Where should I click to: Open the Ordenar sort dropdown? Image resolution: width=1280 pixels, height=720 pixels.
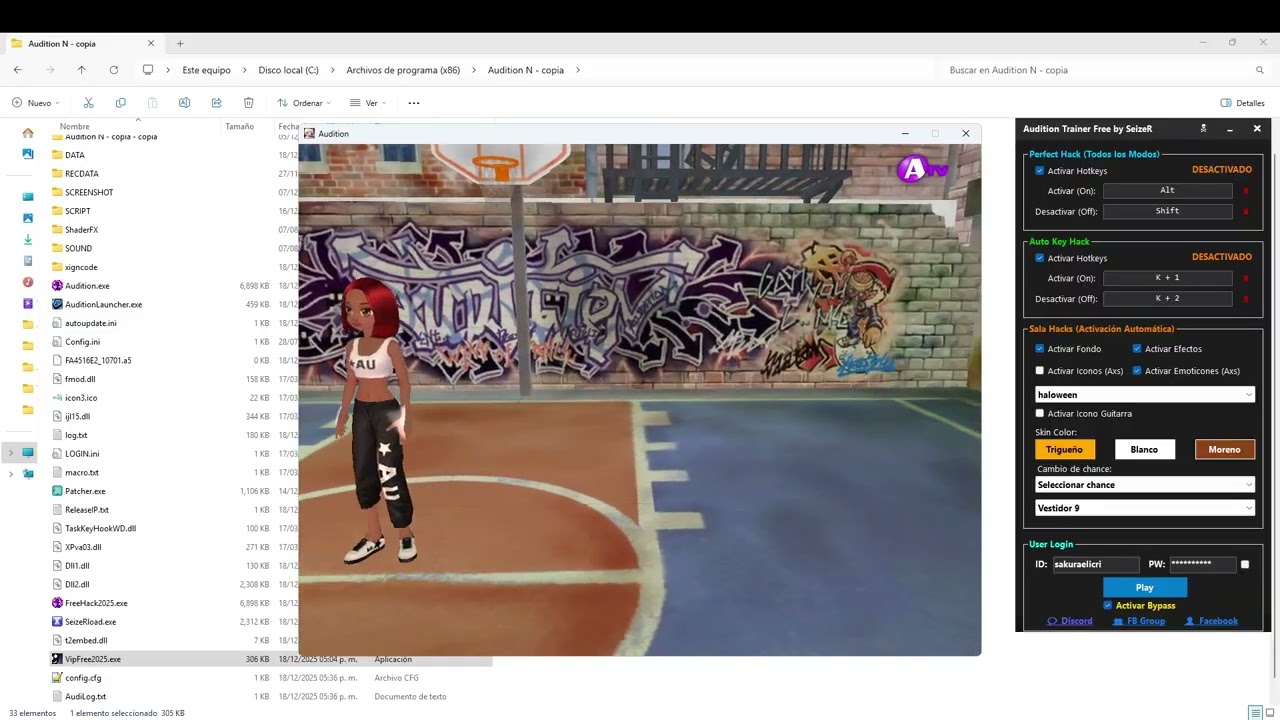pos(304,103)
